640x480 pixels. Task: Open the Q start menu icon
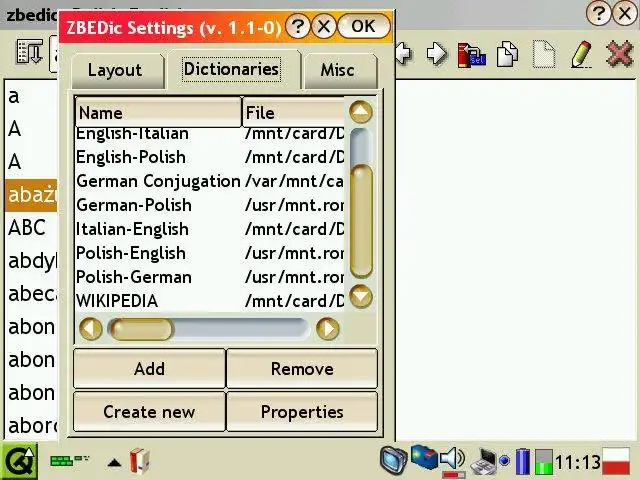coord(19,461)
